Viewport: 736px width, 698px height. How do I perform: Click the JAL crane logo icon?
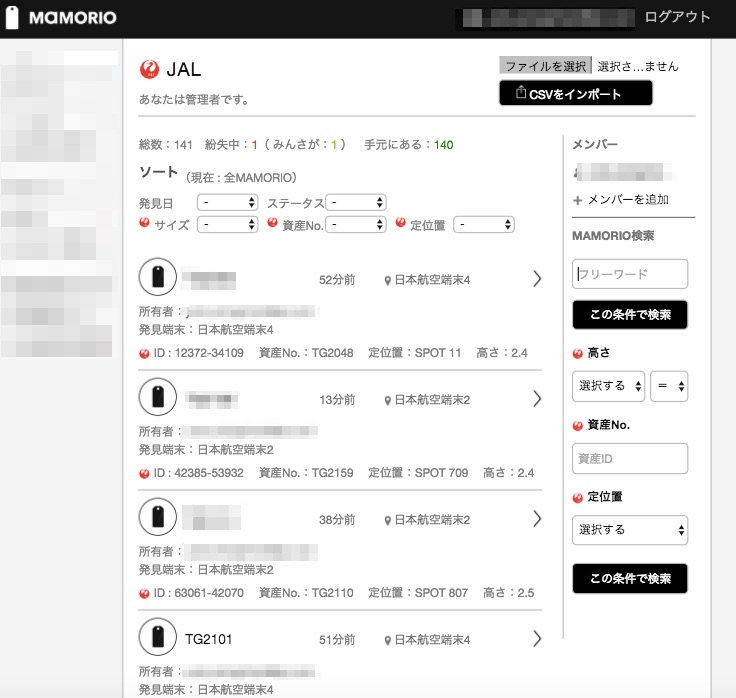tap(149, 69)
